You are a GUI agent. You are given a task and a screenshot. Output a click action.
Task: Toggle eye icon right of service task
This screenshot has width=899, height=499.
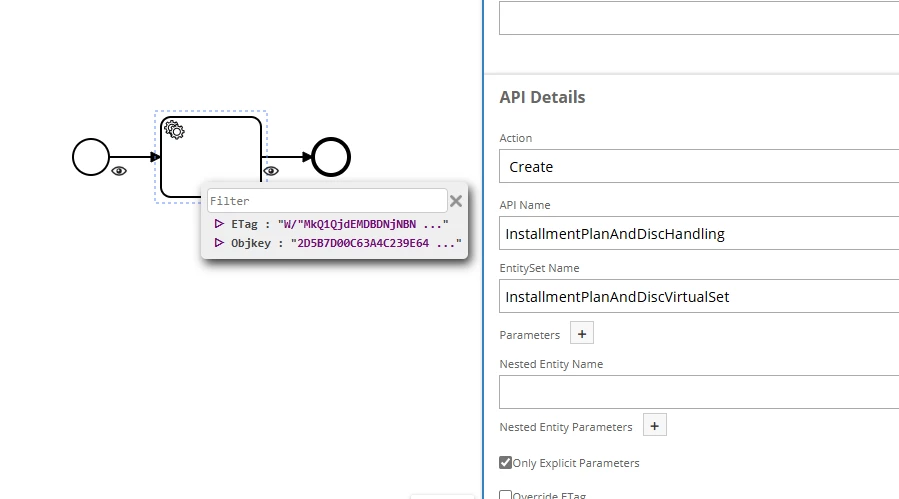(x=271, y=171)
